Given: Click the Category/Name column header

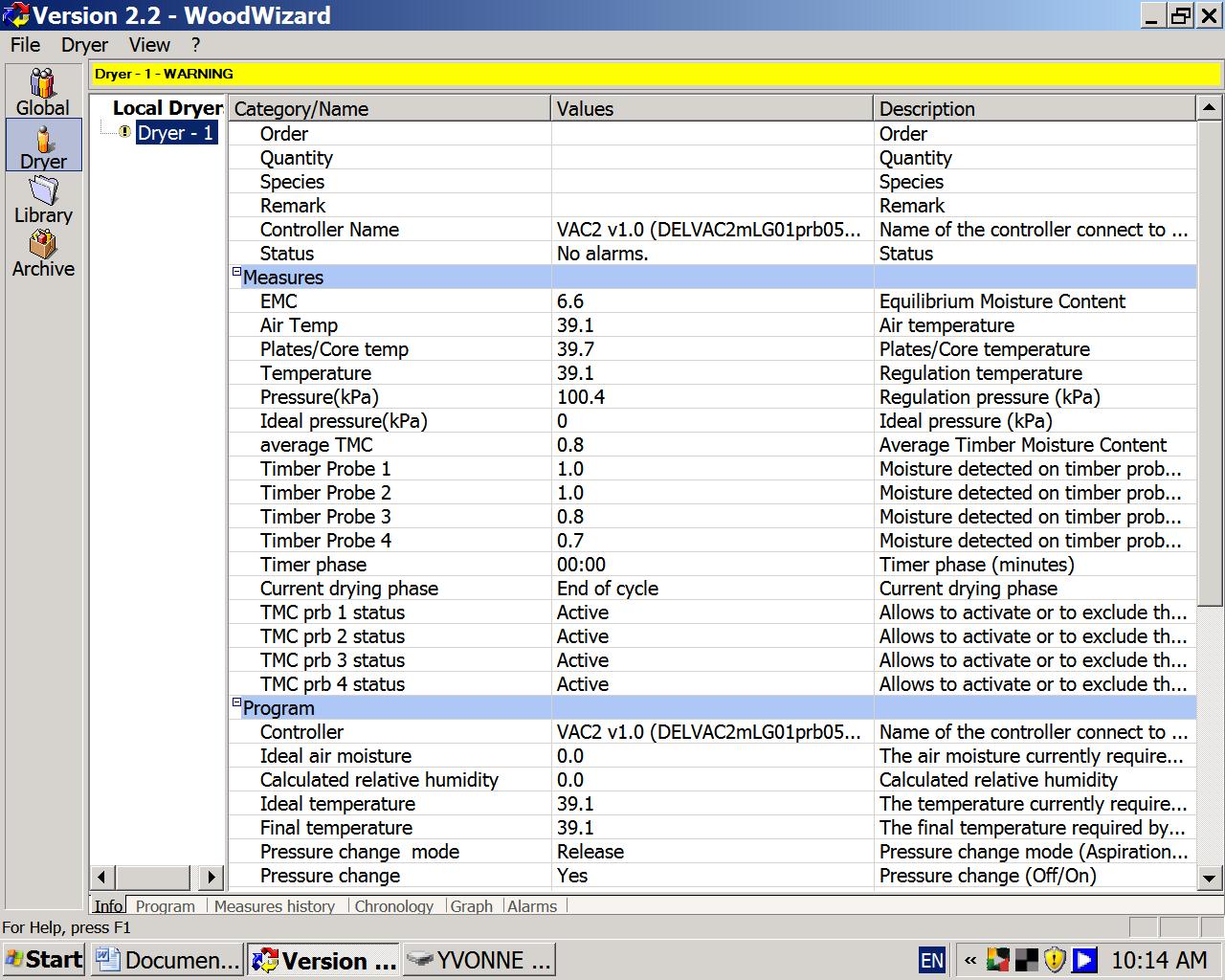Looking at the screenshot, I should coord(390,108).
